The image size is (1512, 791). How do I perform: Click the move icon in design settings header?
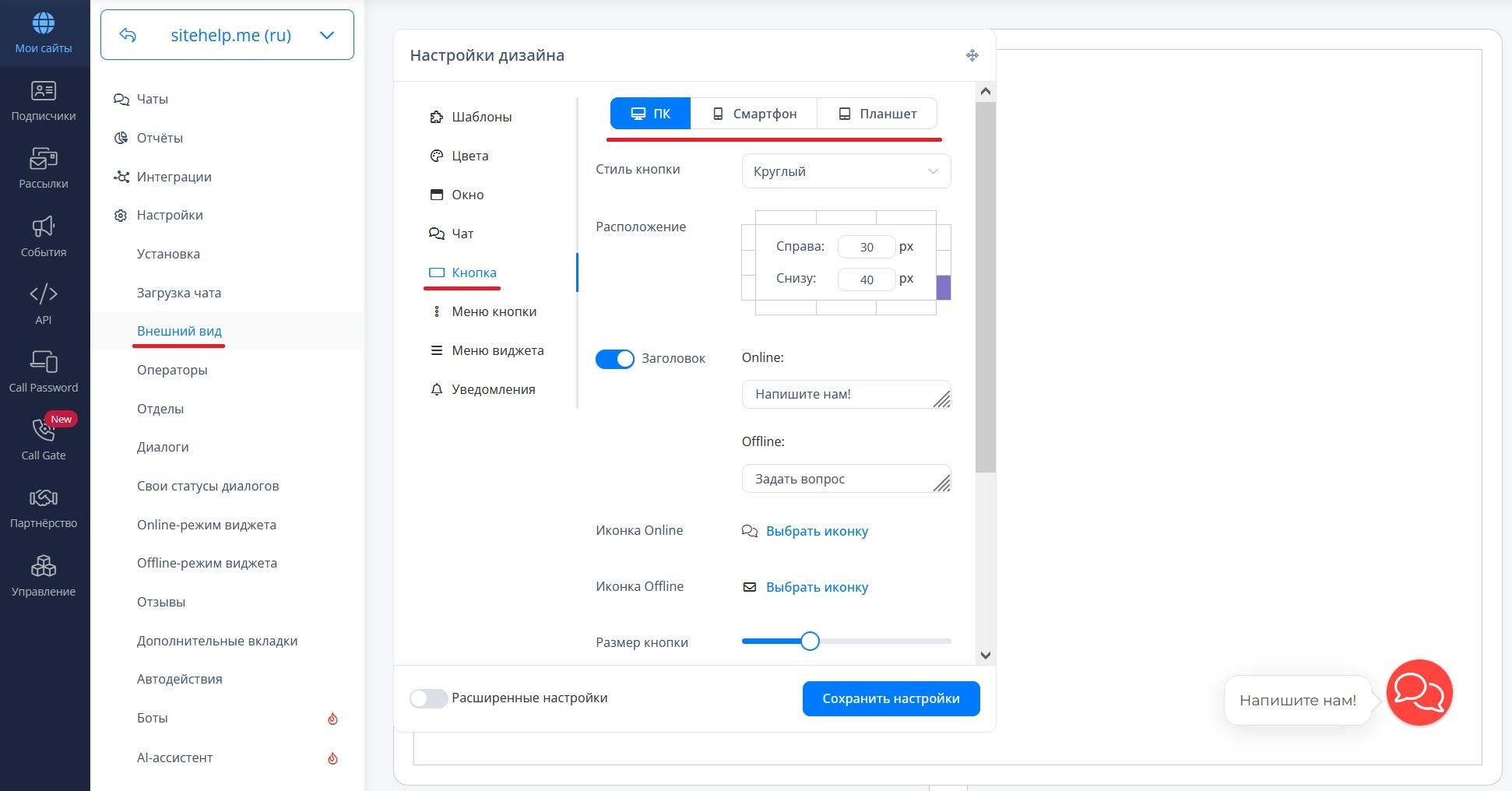(x=972, y=55)
